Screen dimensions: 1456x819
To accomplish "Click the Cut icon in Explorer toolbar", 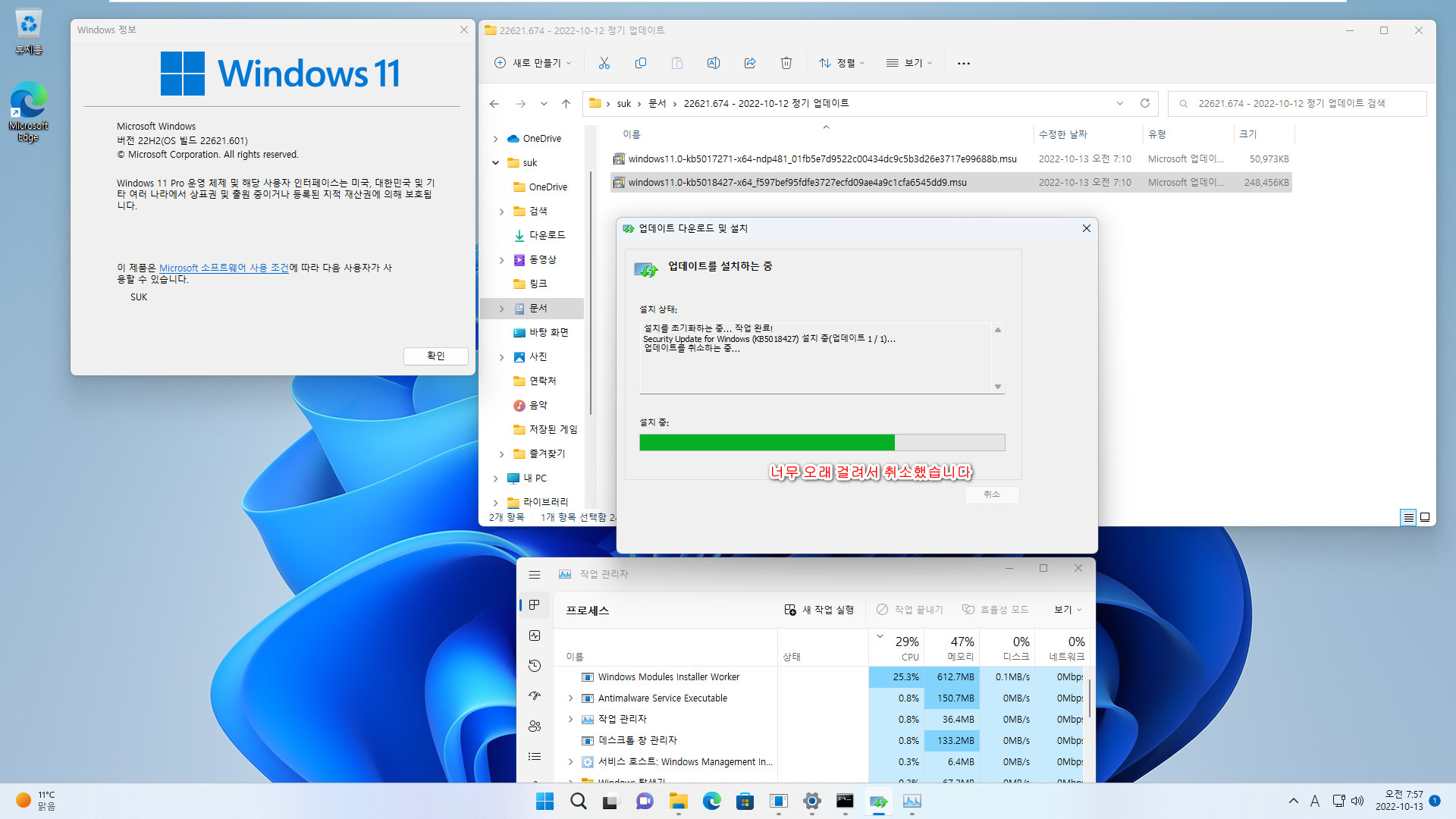I will coord(604,63).
